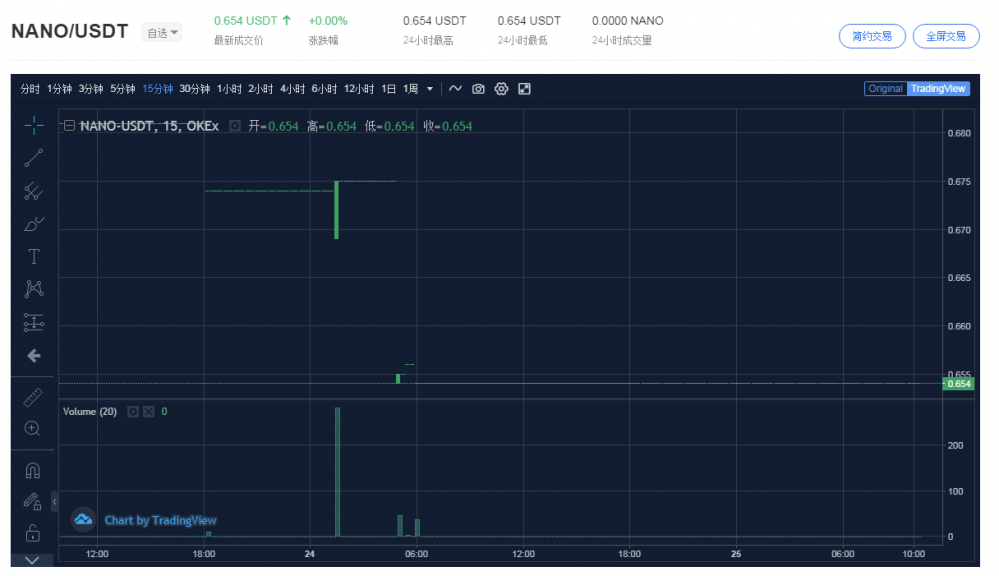Click the 全屏交易 button
The height and width of the screenshot is (576, 999).
tap(945, 36)
